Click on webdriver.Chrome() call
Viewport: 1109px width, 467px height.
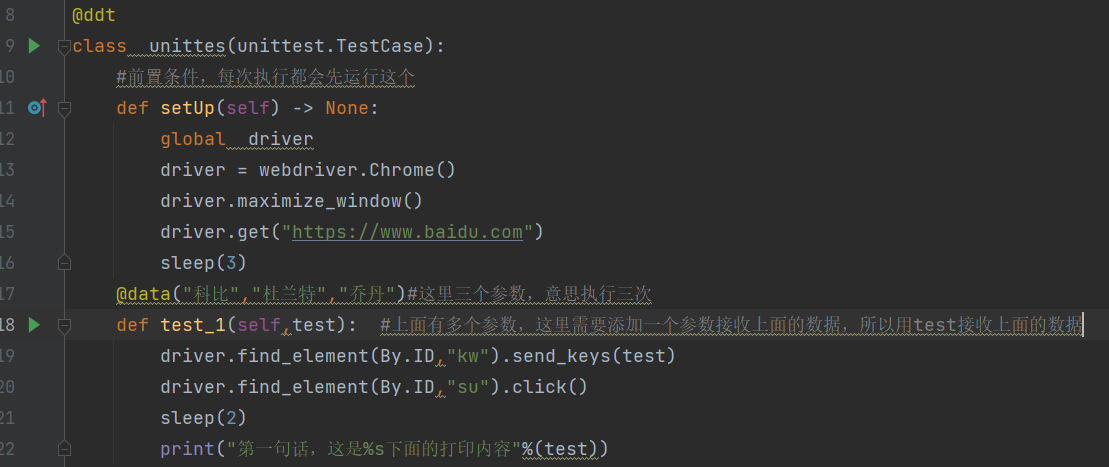pyautogui.click(x=357, y=171)
